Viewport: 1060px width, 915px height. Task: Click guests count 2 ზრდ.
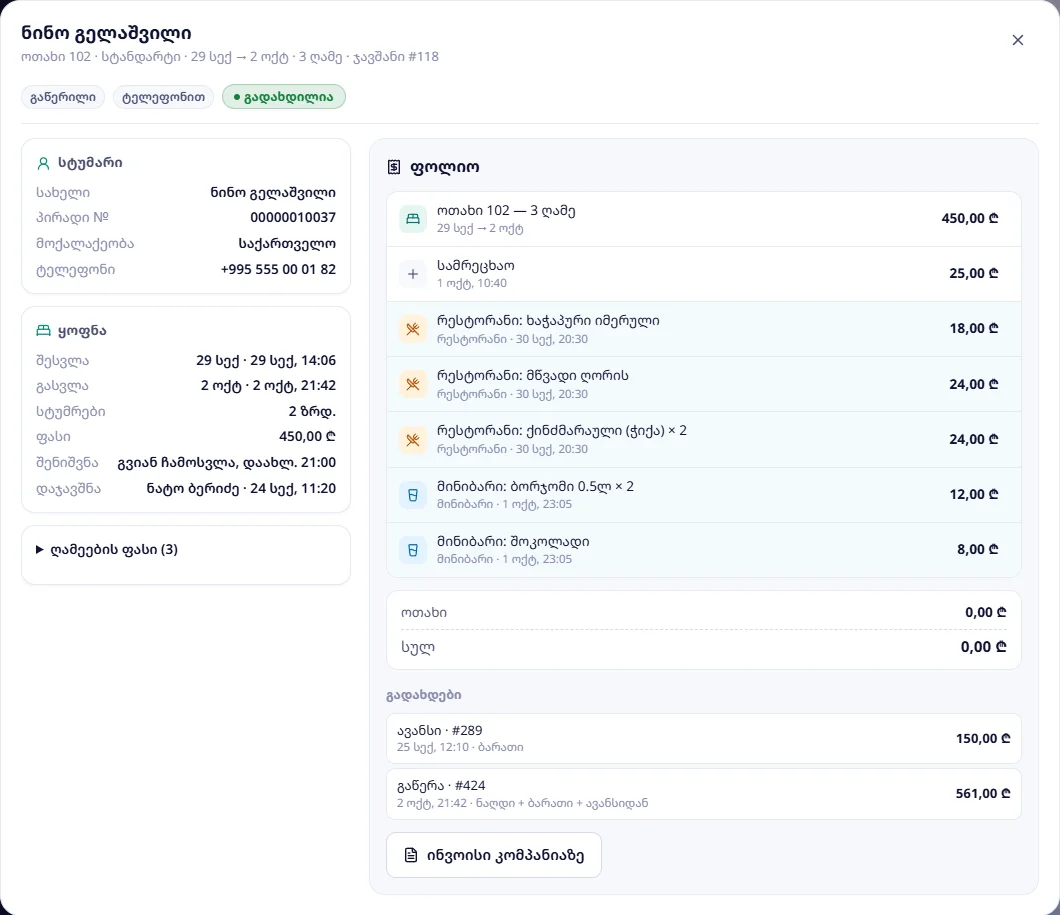[312, 412]
